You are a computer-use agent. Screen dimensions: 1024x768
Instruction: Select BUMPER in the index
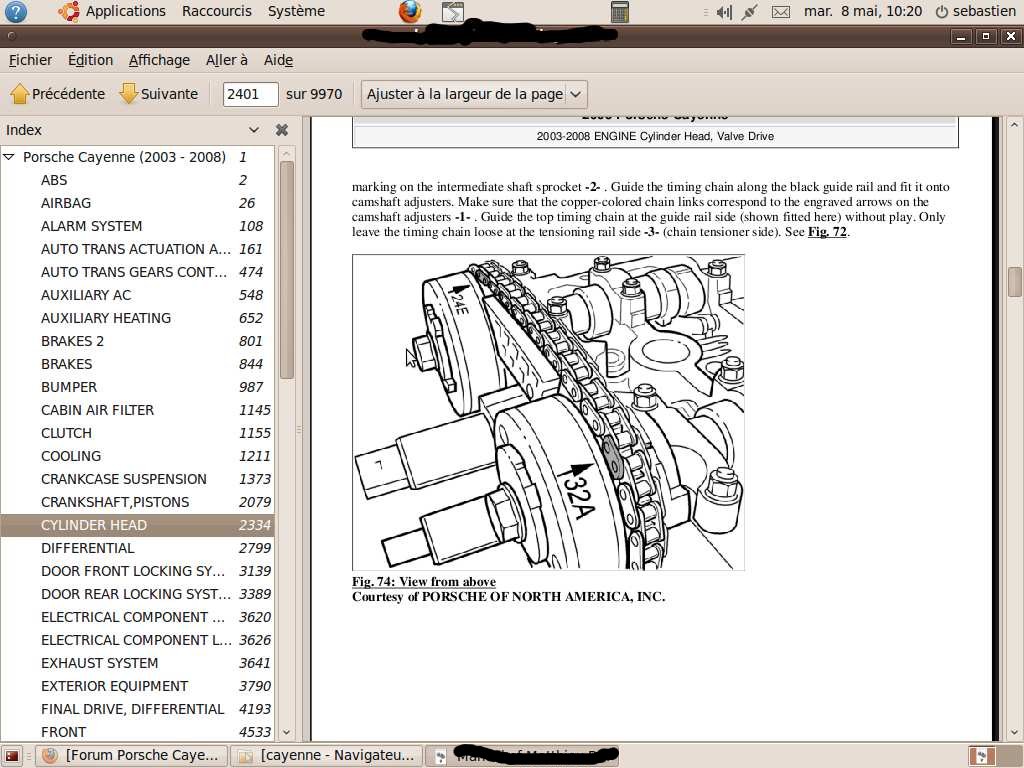tap(137, 387)
